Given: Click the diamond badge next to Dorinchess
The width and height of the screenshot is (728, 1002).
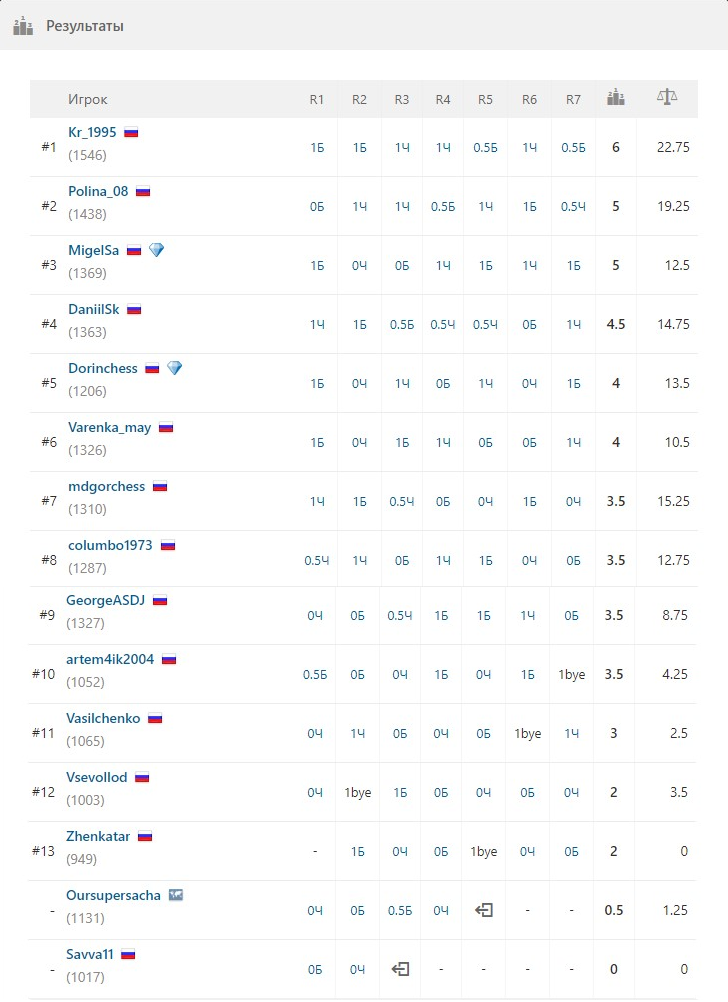Looking at the screenshot, I should pos(174,368).
